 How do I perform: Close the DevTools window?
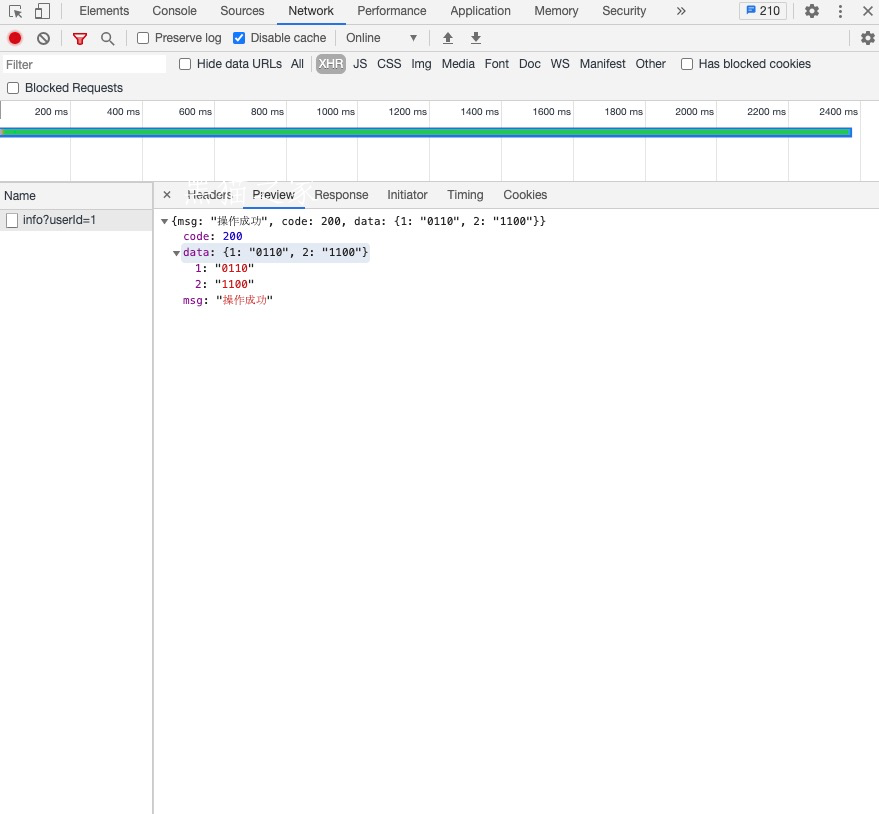coord(867,11)
